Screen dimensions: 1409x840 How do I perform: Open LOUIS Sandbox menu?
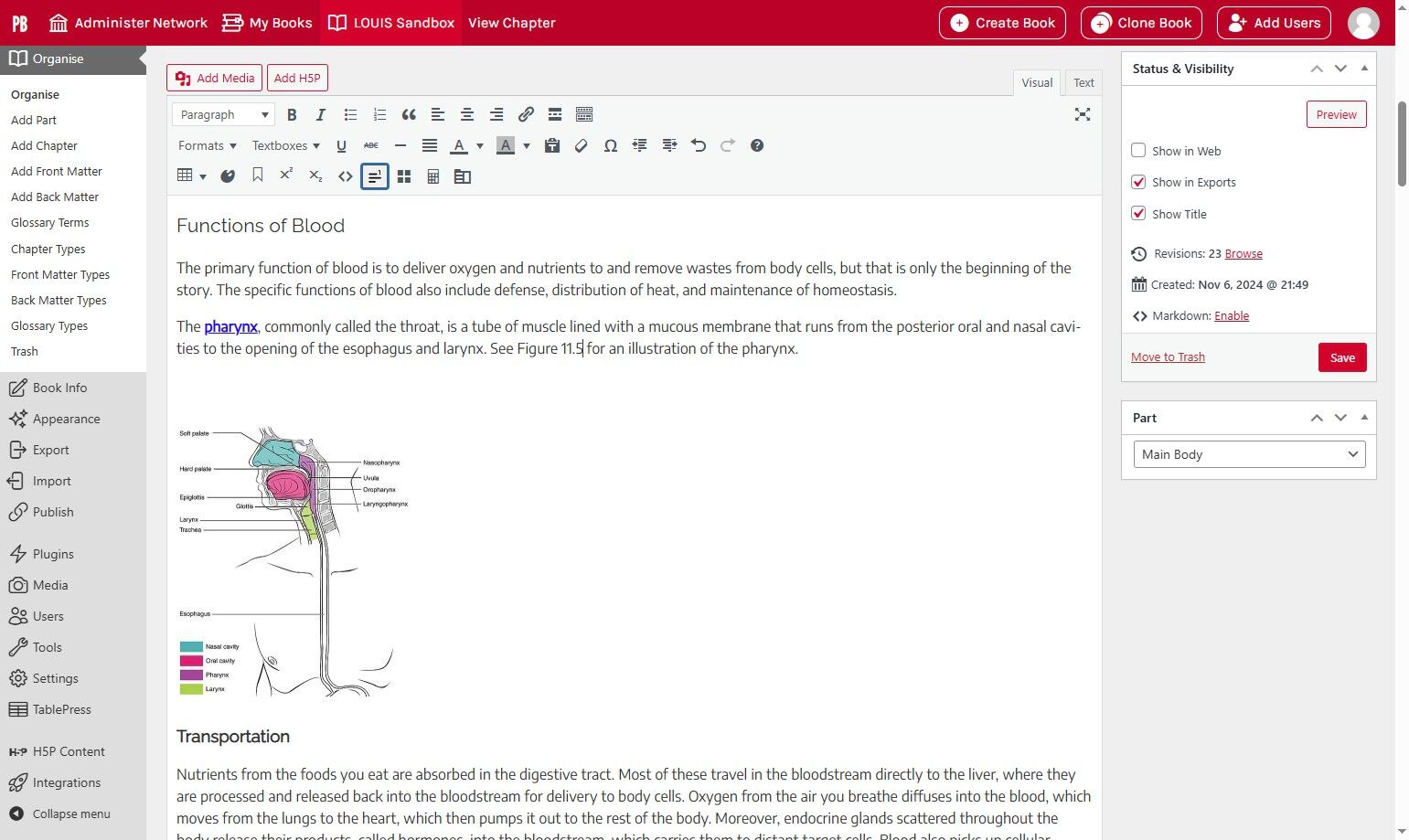pos(391,23)
